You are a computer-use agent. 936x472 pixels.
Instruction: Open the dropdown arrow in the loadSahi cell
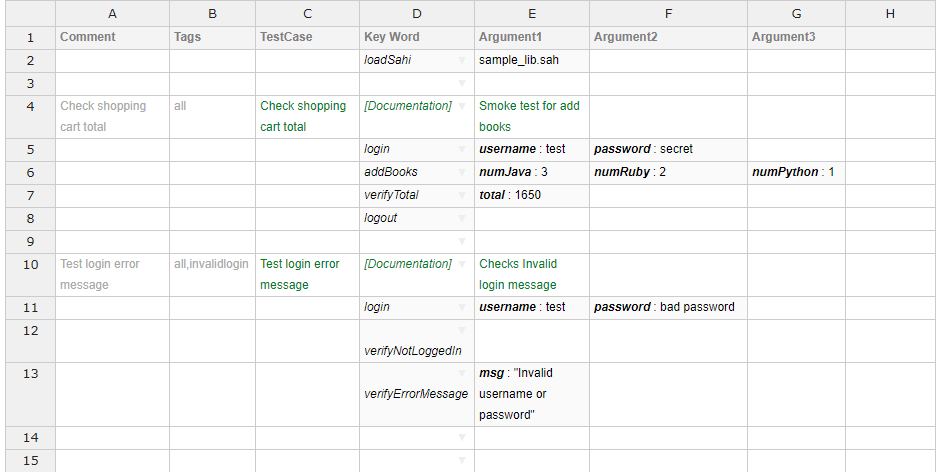pos(462,61)
